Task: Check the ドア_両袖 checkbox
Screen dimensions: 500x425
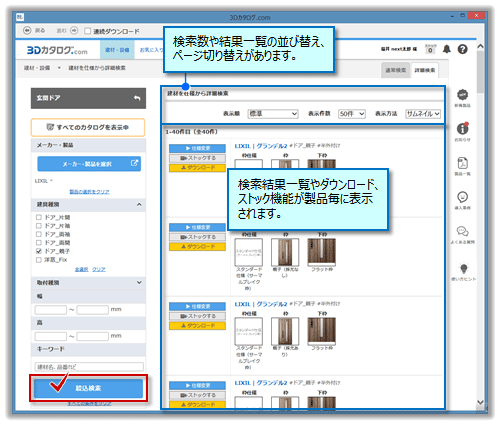Action: [x=39, y=234]
